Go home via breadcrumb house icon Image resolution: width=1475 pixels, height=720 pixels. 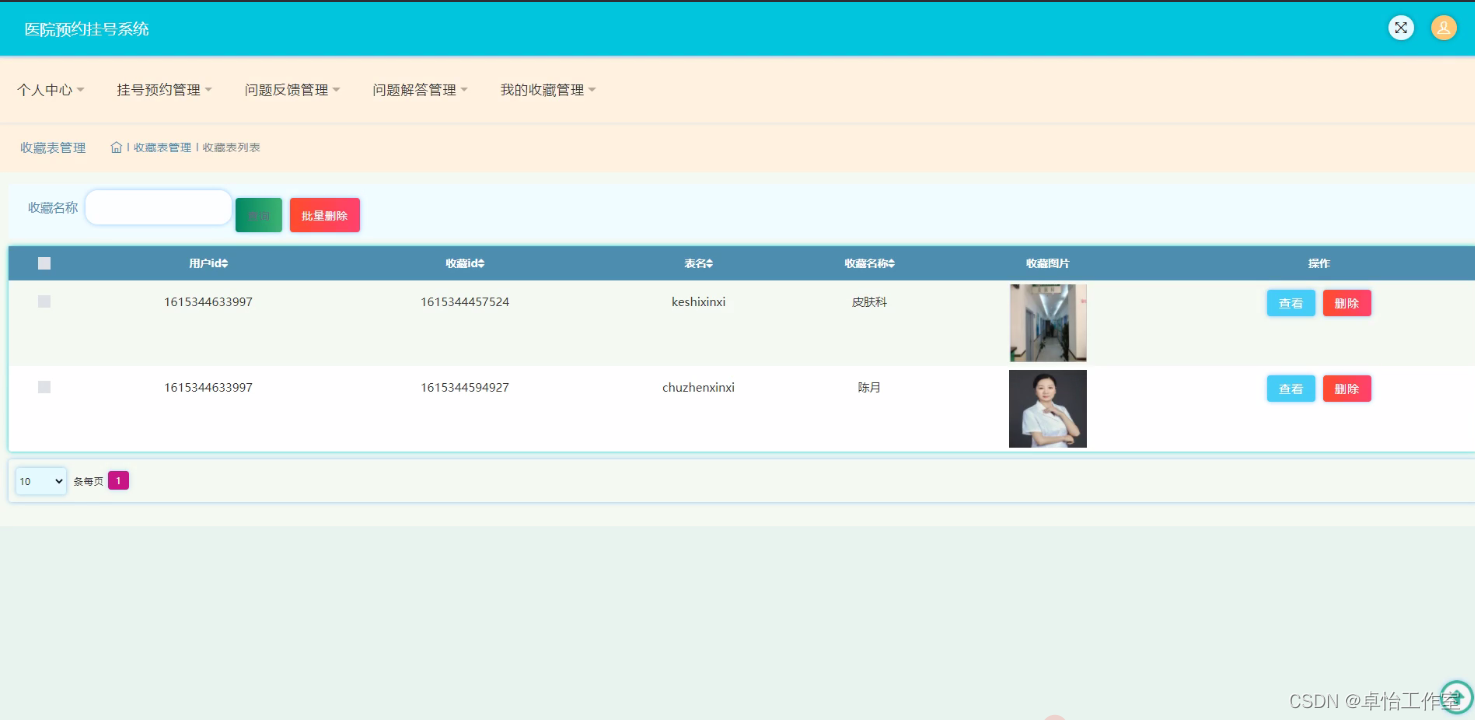click(116, 147)
